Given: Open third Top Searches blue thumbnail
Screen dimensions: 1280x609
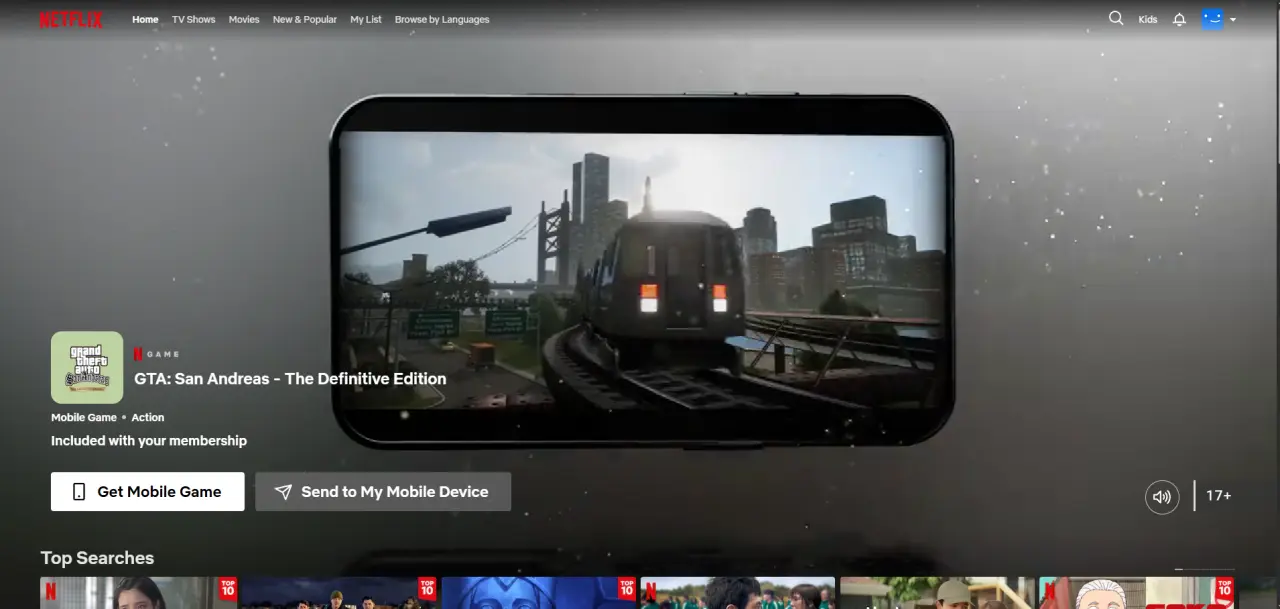Looking at the screenshot, I should pos(538,593).
